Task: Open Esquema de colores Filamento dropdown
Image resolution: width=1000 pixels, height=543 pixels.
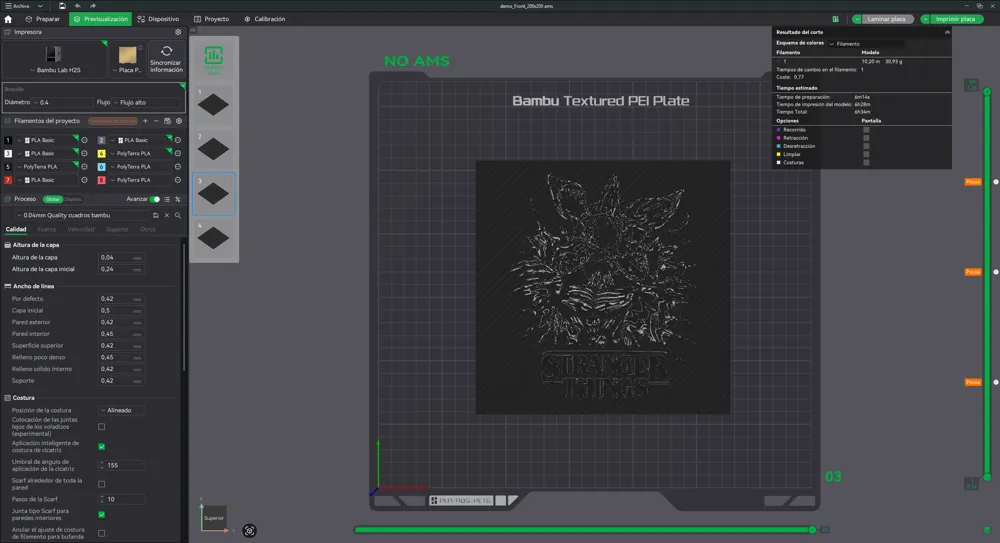Action: [x=866, y=44]
